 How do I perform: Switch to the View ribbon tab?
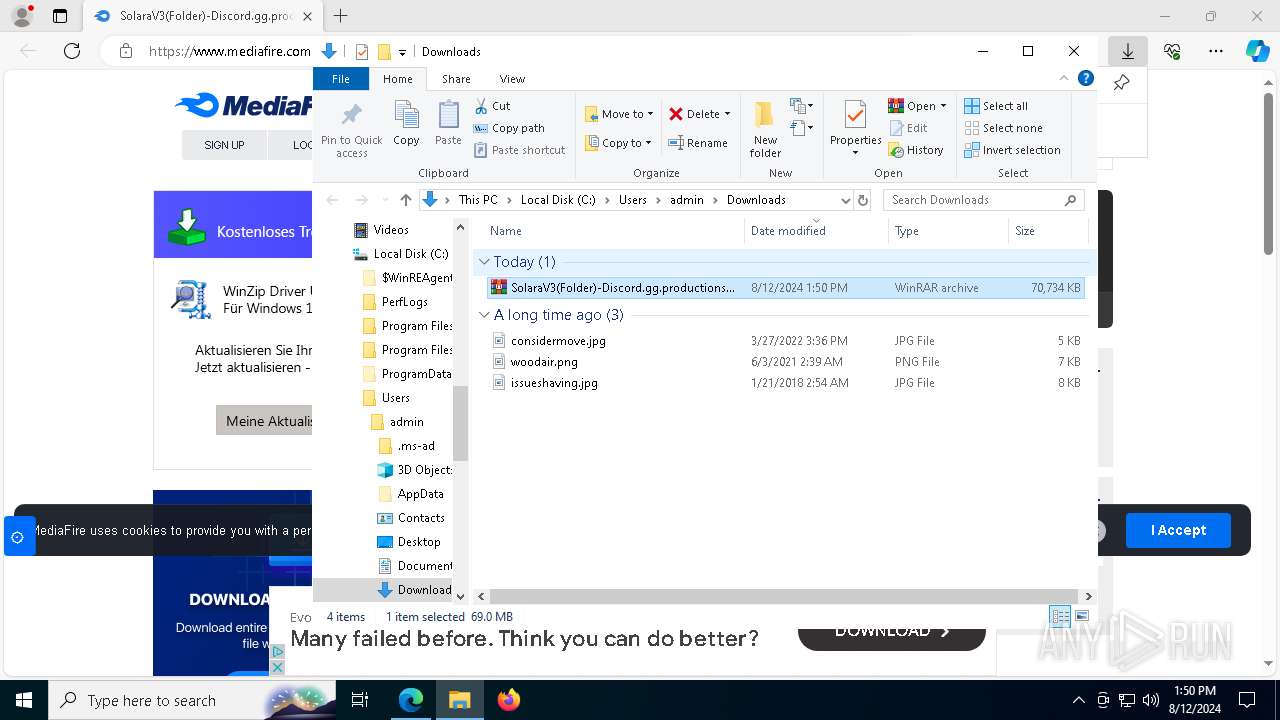pyautogui.click(x=512, y=79)
